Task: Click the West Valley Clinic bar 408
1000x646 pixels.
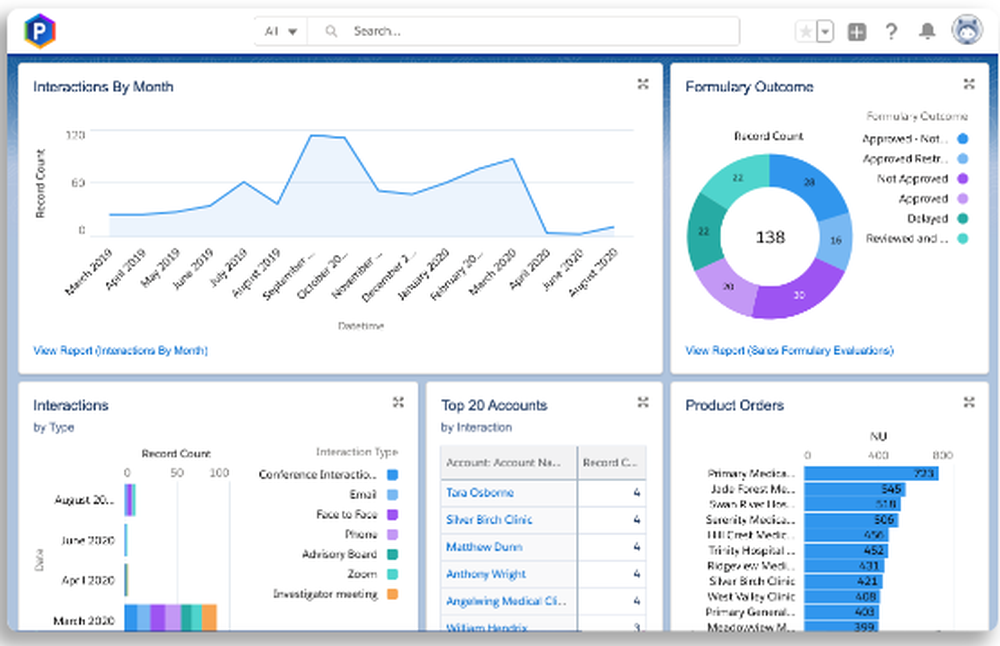Action: [x=842, y=597]
